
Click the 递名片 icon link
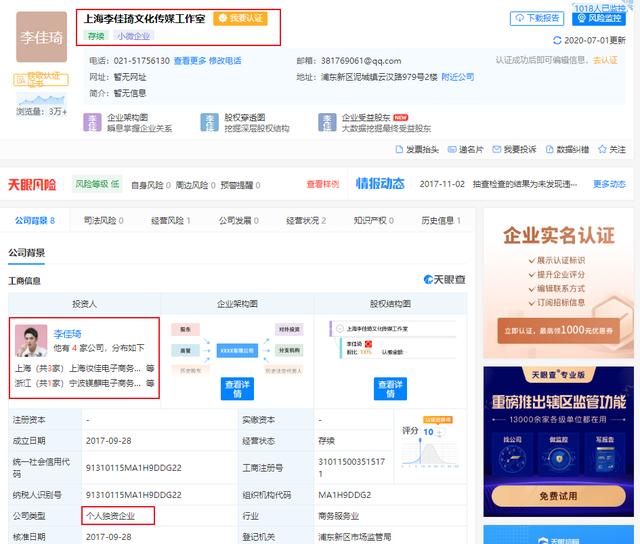point(465,149)
